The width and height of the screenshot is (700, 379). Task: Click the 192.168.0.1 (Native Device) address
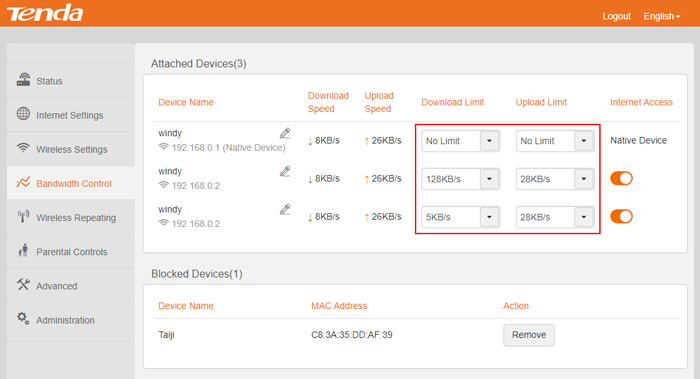pyautogui.click(x=229, y=147)
